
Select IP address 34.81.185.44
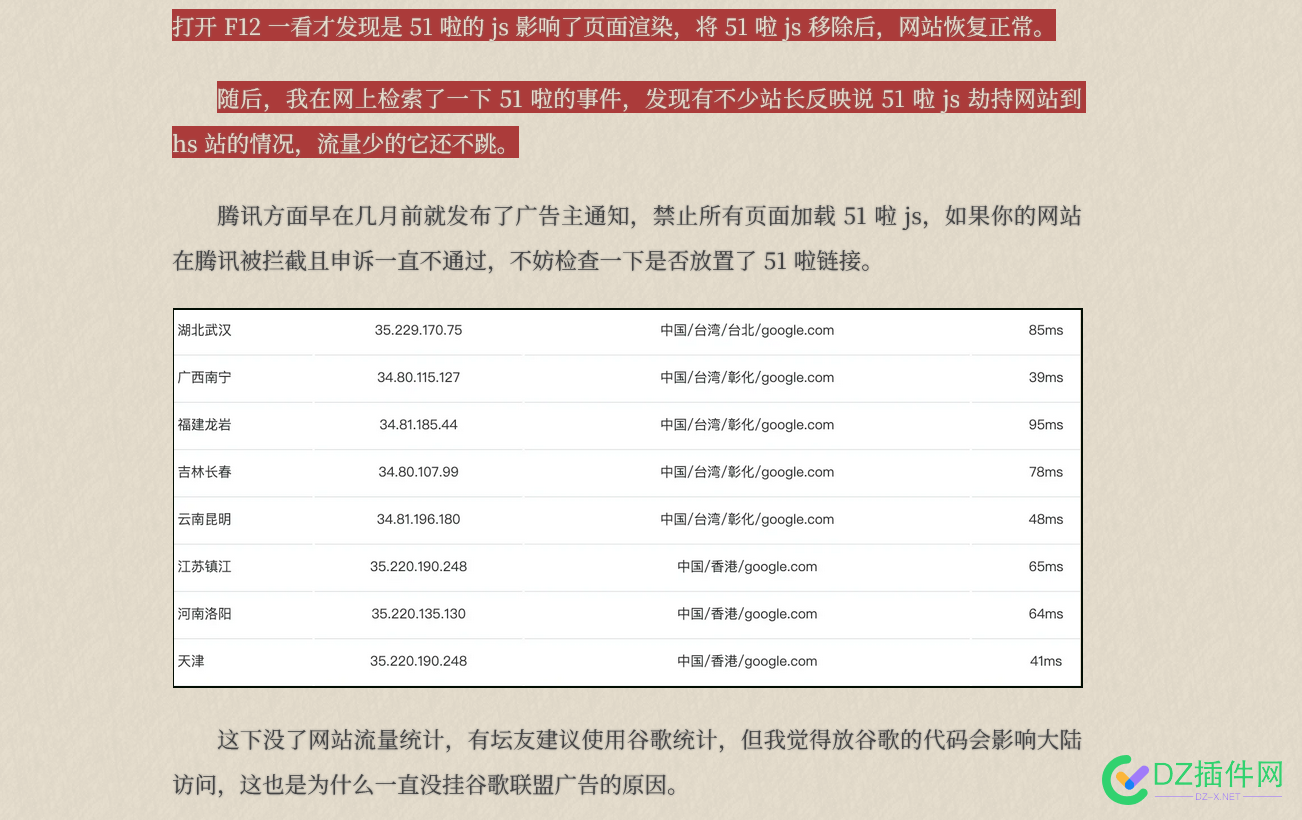(418, 424)
